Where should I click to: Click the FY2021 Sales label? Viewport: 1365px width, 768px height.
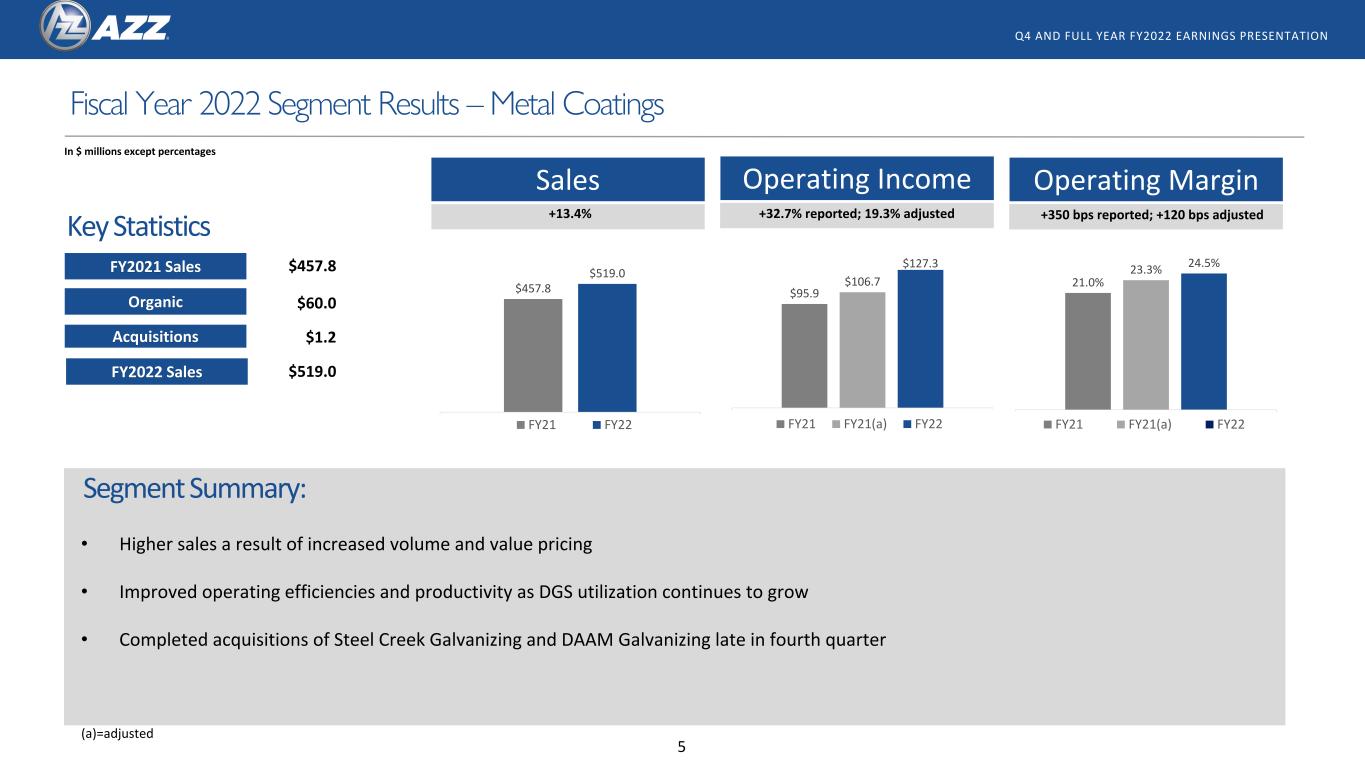[155, 266]
